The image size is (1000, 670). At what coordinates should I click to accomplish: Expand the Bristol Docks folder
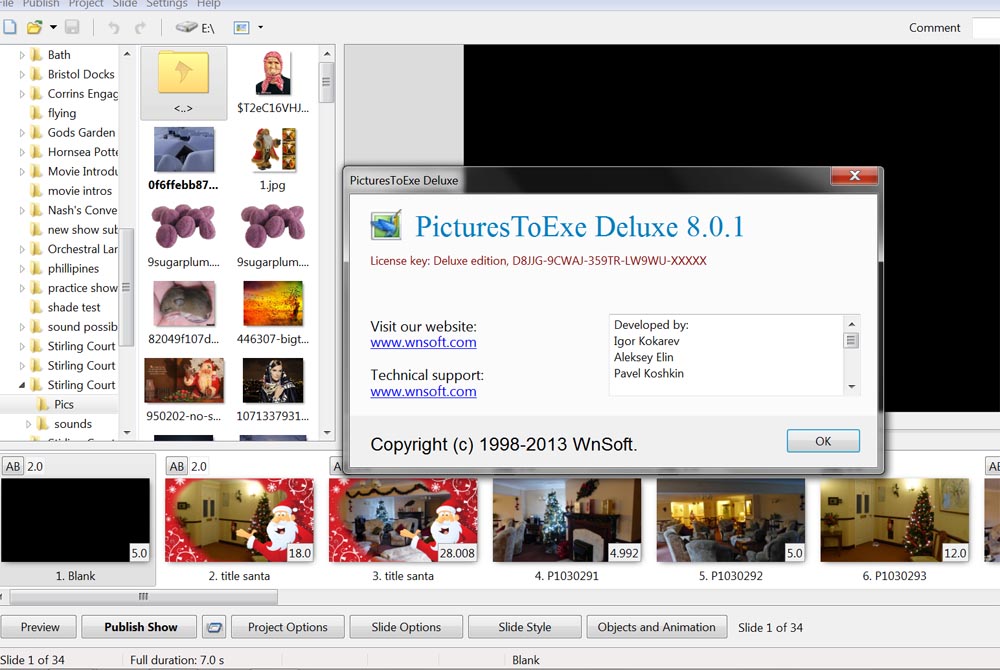pyautogui.click(x=22, y=75)
